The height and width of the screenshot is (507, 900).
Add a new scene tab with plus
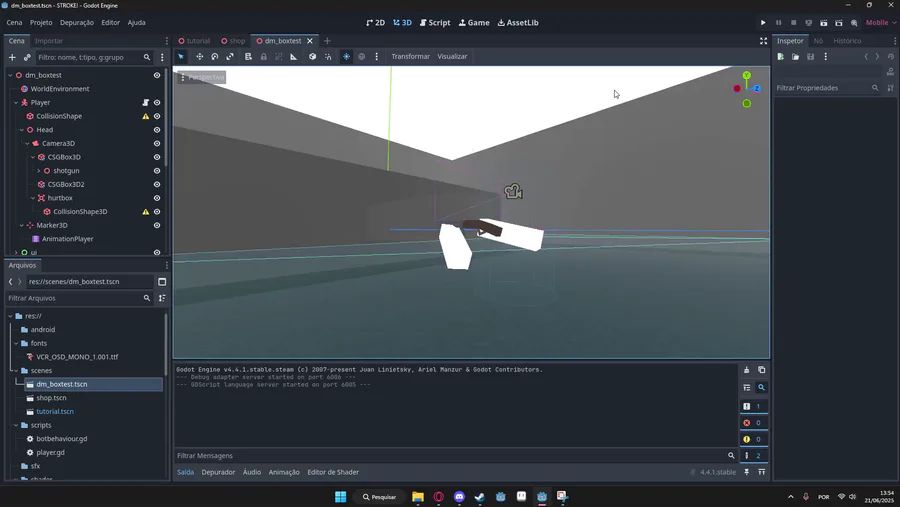327,41
